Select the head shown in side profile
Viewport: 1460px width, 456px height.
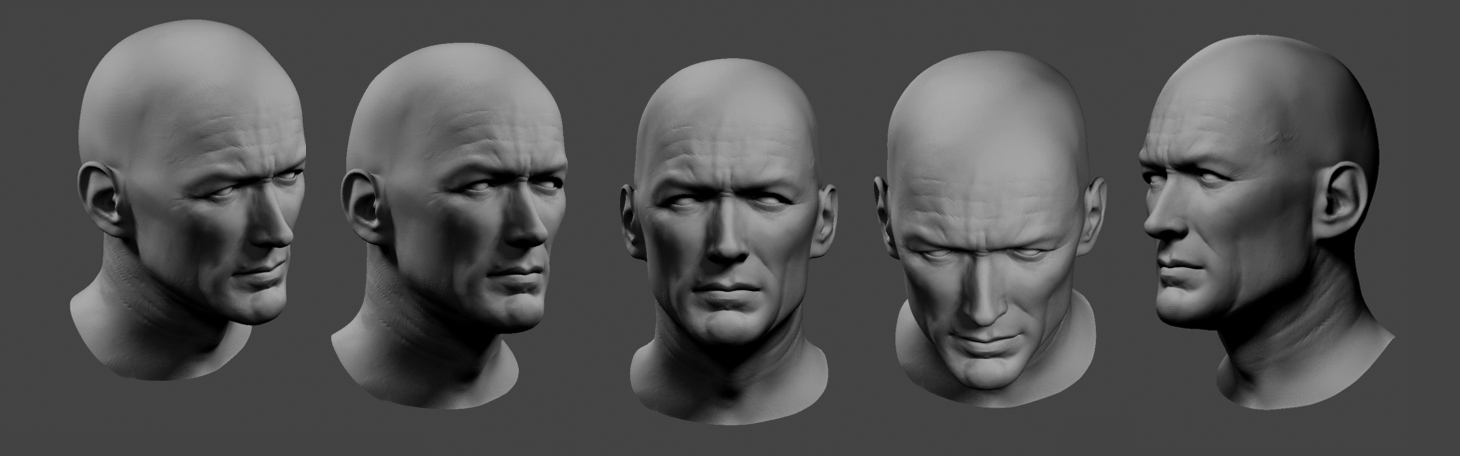click(x=1267, y=221)
